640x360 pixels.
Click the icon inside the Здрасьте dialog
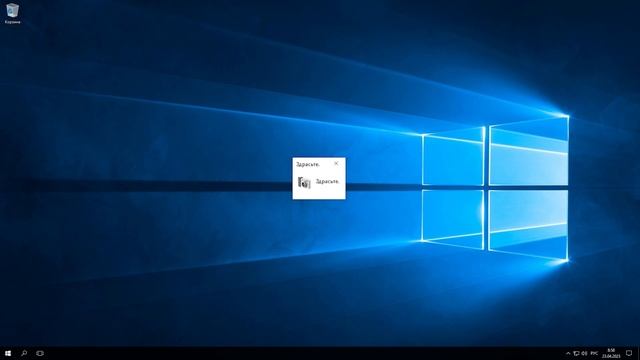point(304,182)
